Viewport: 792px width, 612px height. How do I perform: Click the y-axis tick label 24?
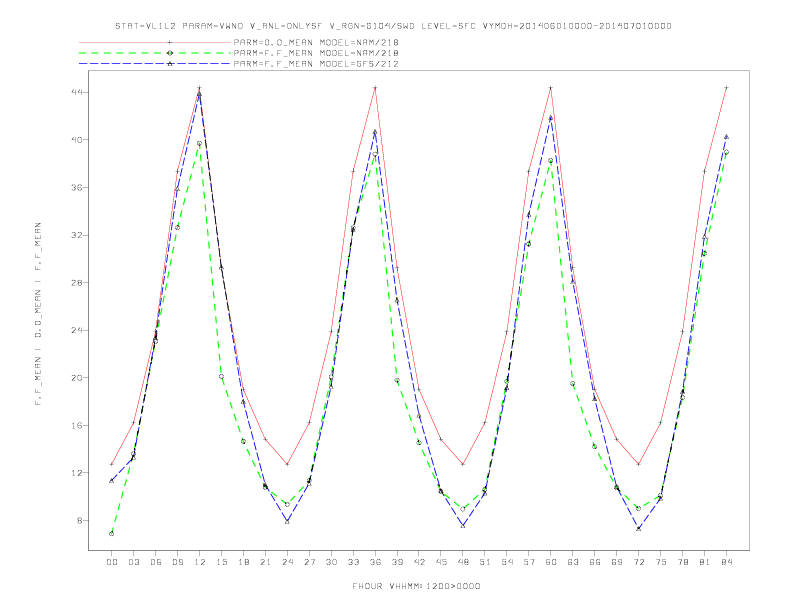click(77, 330)
